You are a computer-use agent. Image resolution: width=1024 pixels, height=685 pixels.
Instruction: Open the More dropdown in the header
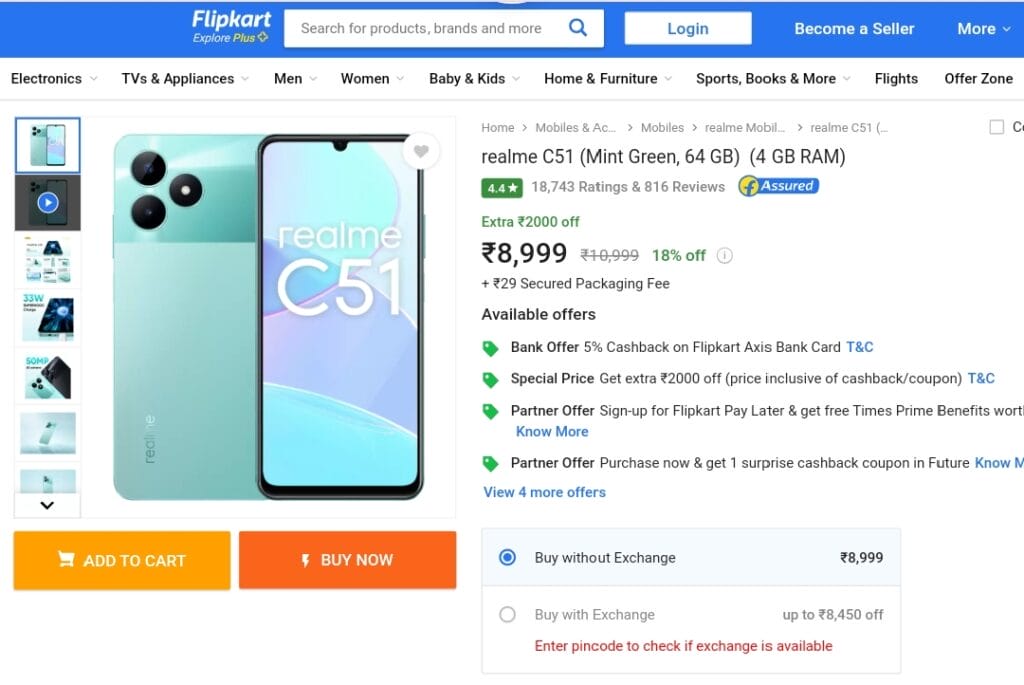click(x=984, y=29)
